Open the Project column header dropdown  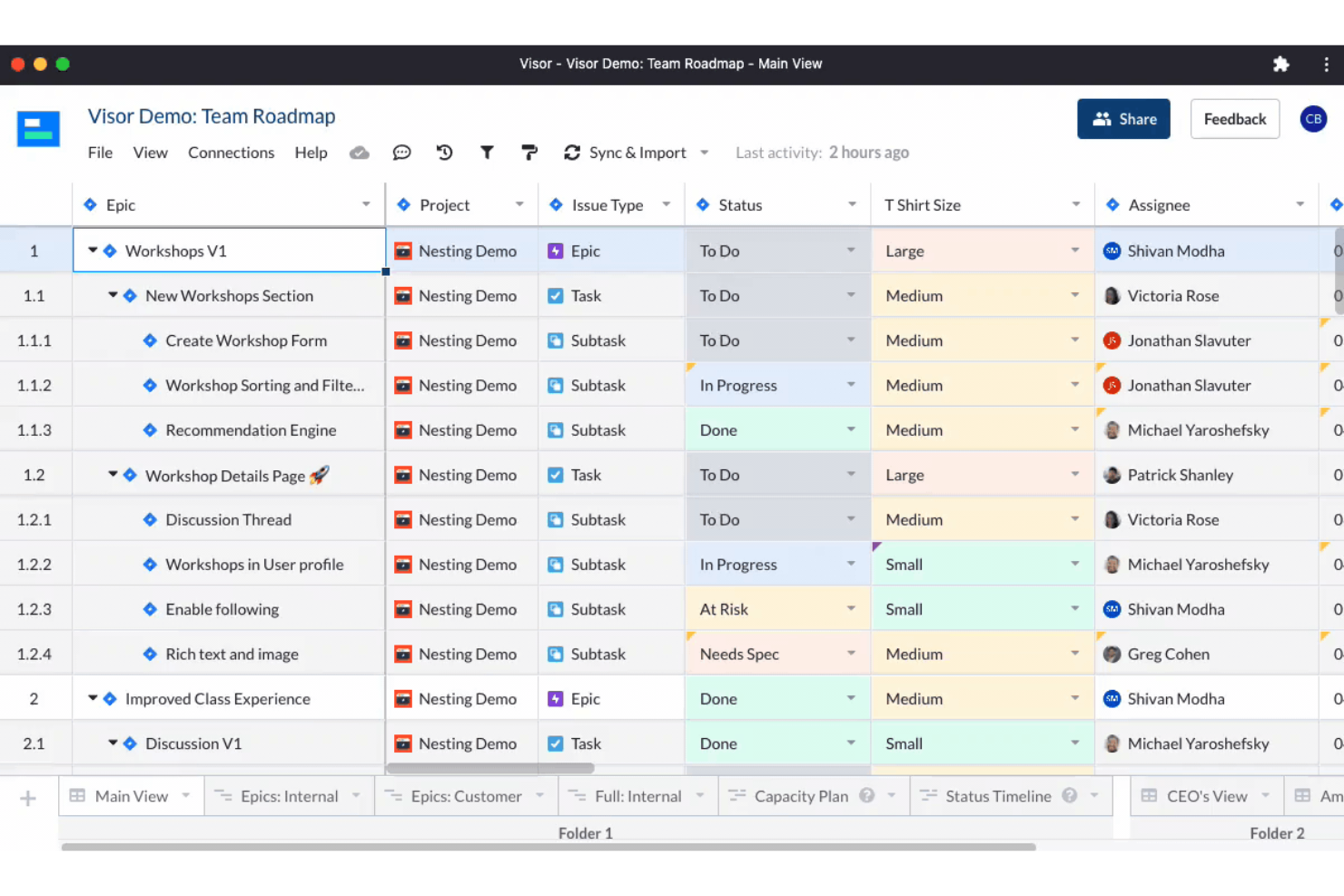519,204
